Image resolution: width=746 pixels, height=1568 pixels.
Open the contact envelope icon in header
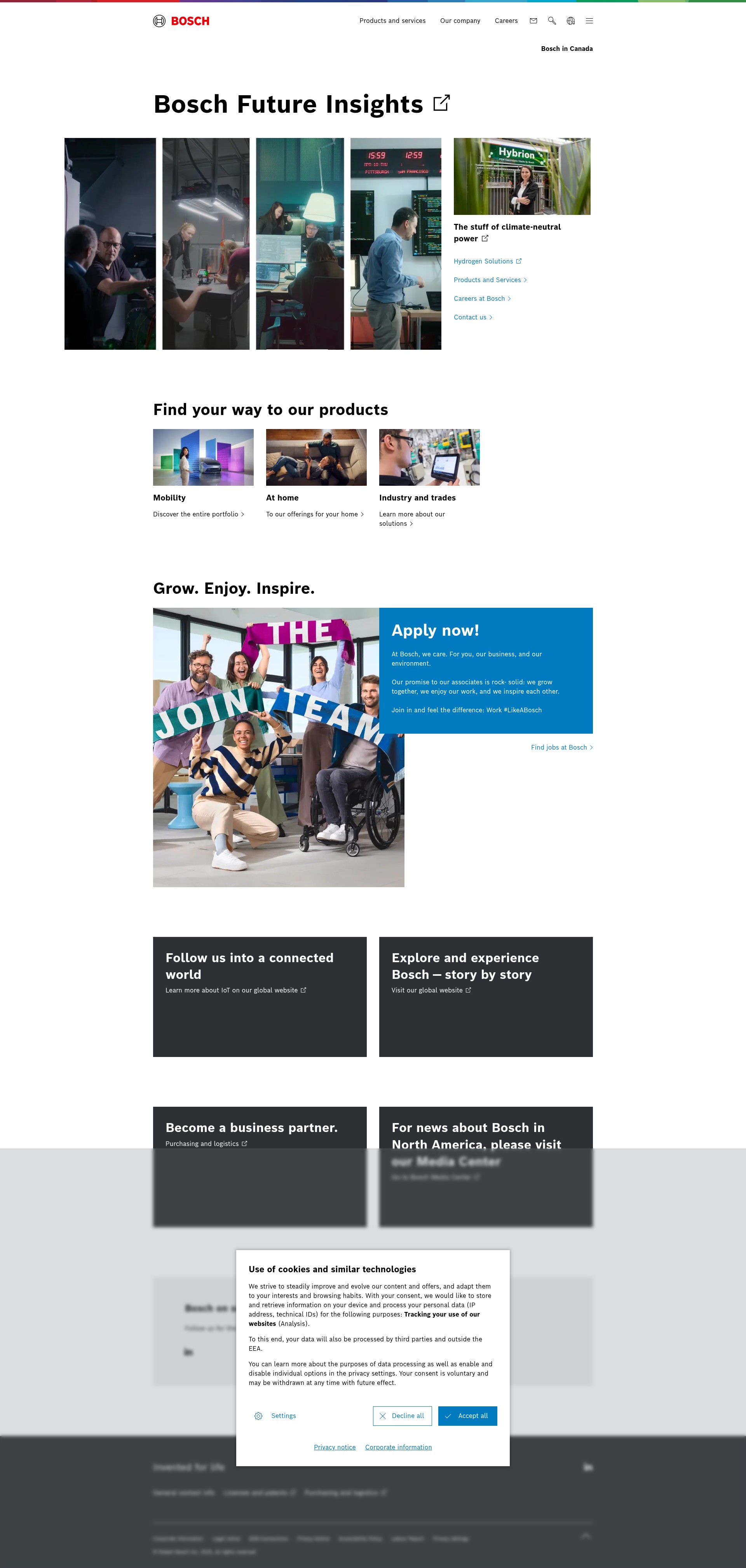[x=533, y=21]
